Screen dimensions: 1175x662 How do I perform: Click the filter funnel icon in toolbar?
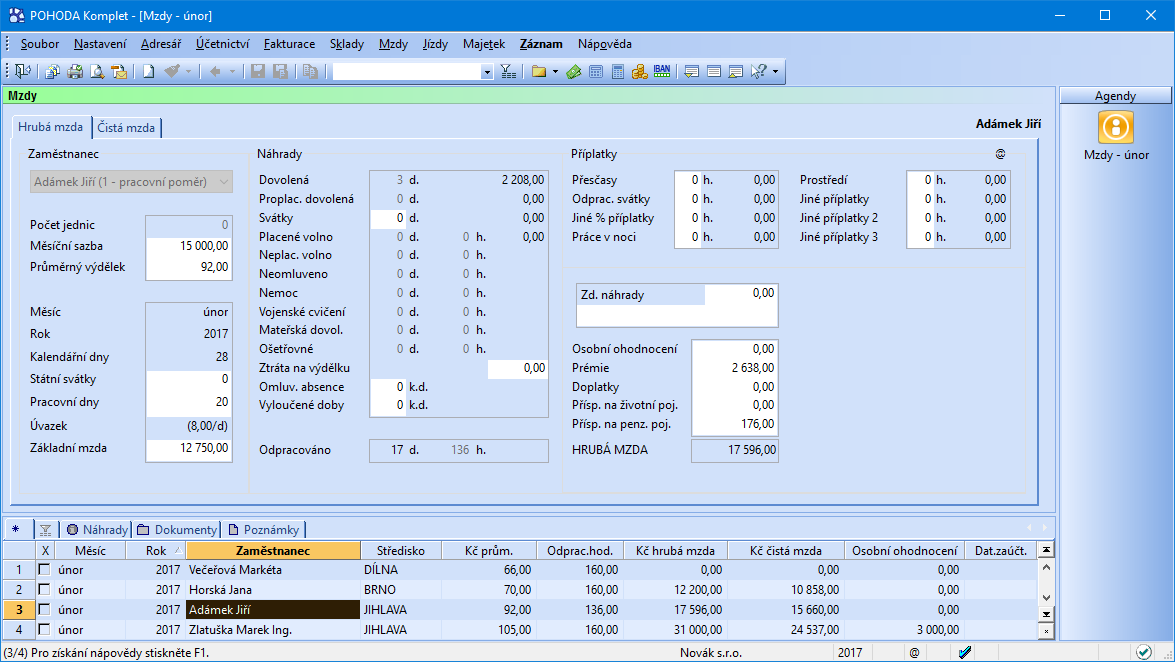pos(508,71)
